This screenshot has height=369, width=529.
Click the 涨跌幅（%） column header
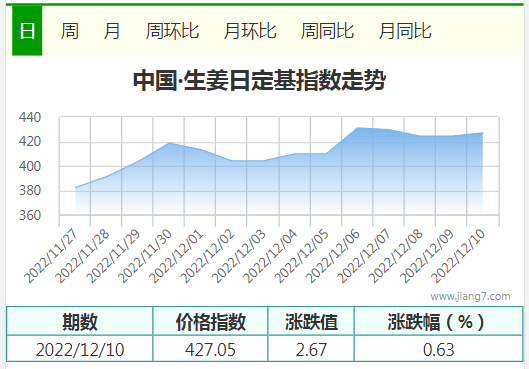click(439, 321)
